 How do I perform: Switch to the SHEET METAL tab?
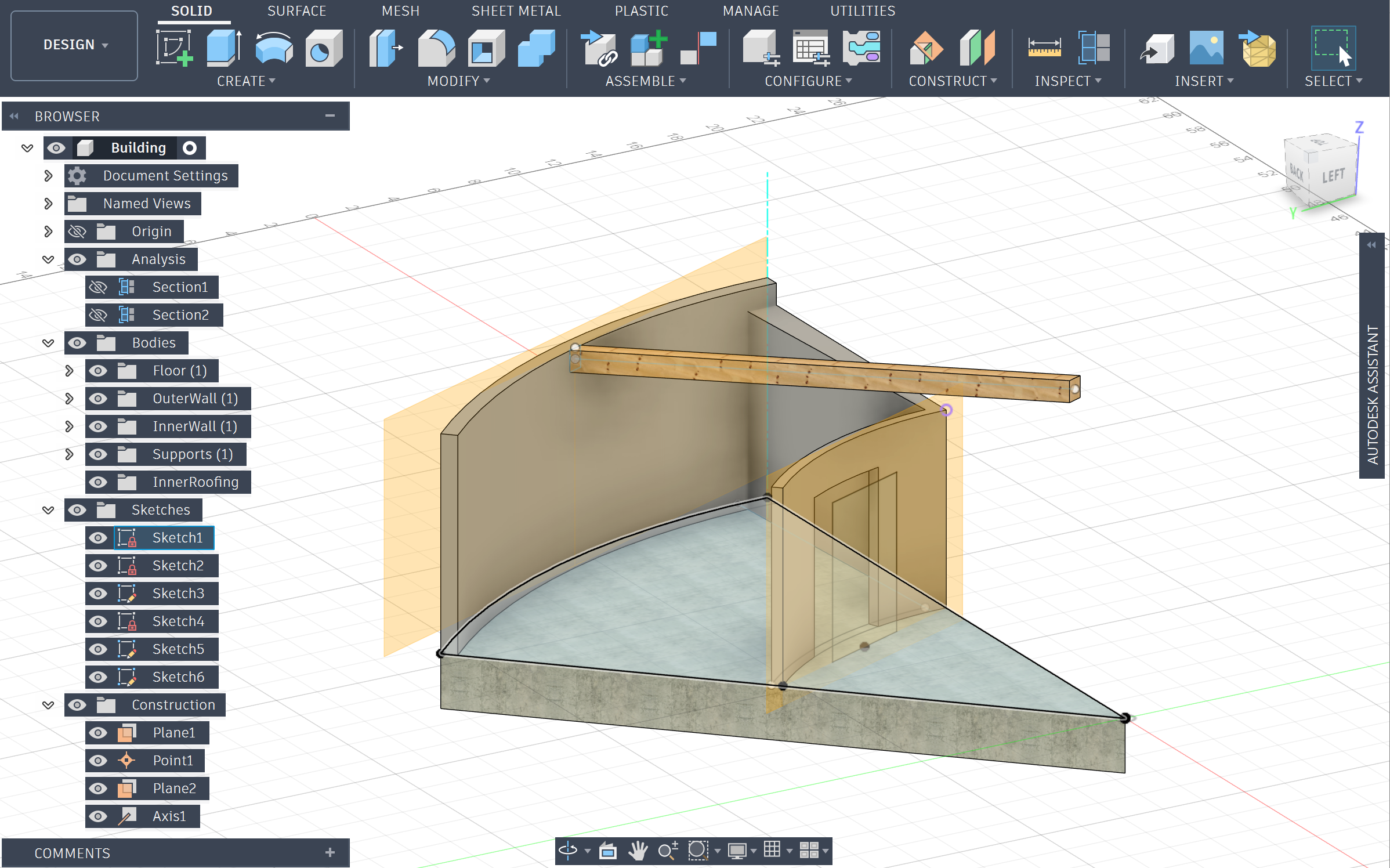pyautogui.click(x=516, y=11)
